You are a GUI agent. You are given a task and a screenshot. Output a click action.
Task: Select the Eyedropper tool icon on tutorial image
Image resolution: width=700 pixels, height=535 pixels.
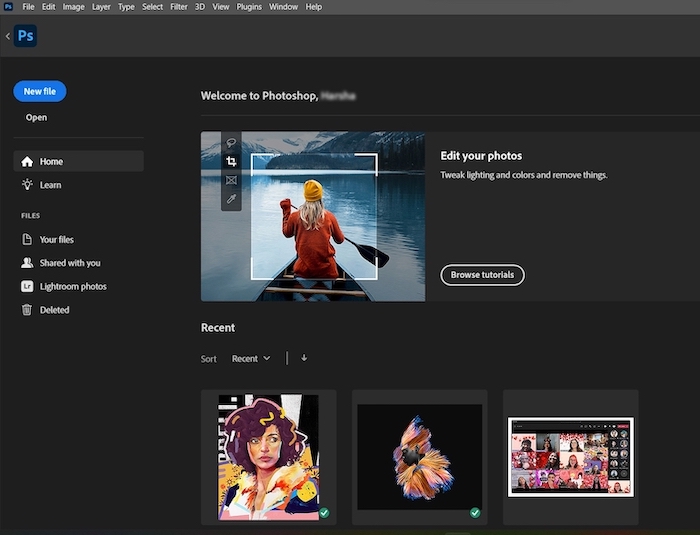coord(231,200)
